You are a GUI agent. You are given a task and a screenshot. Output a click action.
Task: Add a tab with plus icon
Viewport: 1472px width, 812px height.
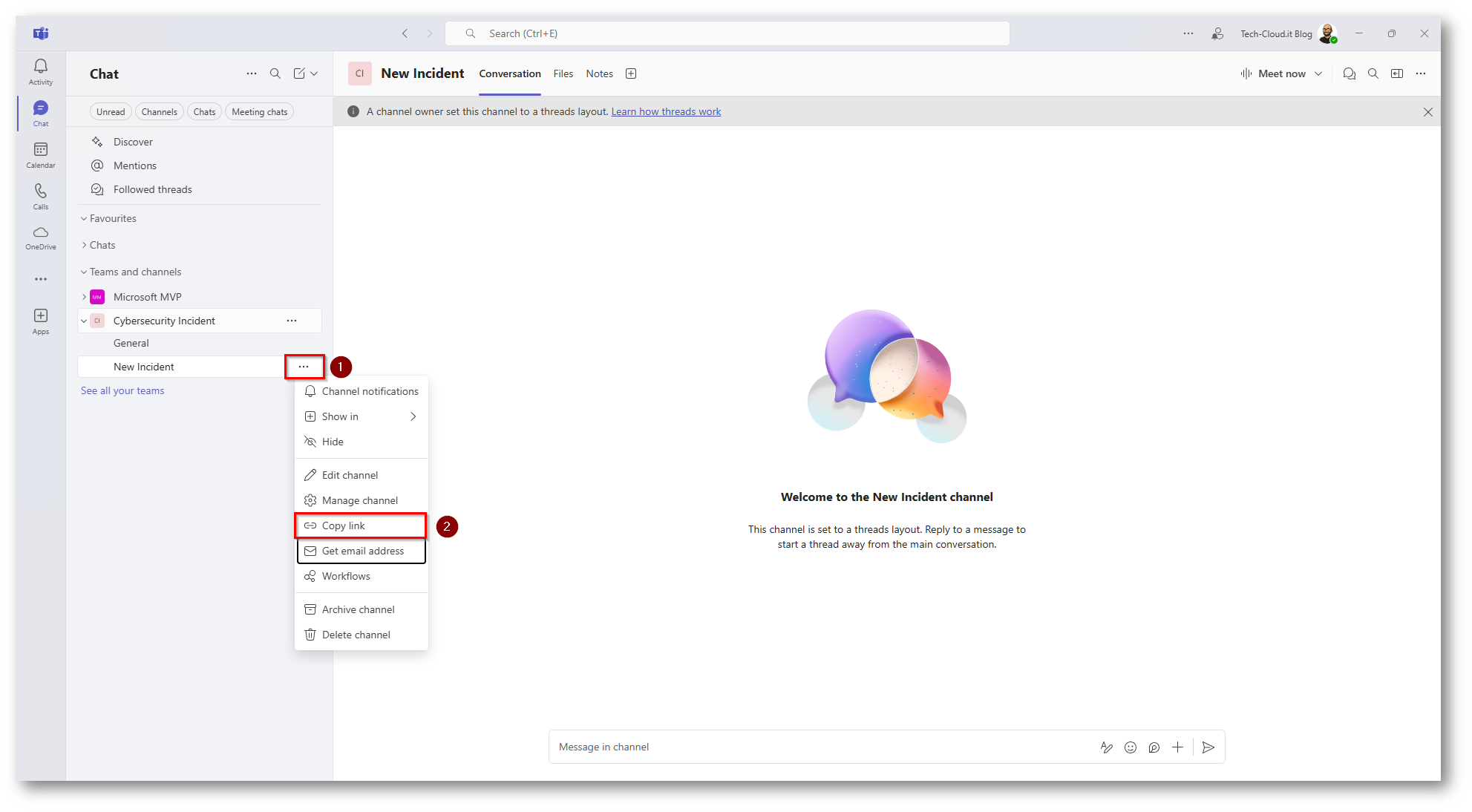coord(631,73)
